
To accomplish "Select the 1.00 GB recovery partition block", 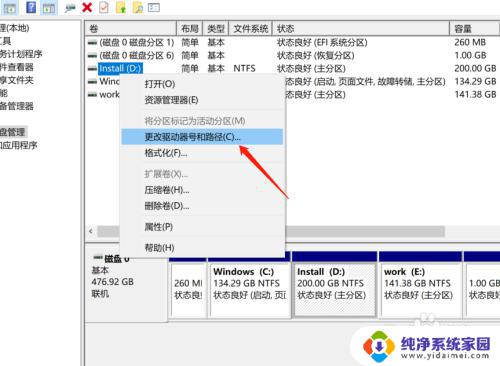I will click(x=483, y=289).
